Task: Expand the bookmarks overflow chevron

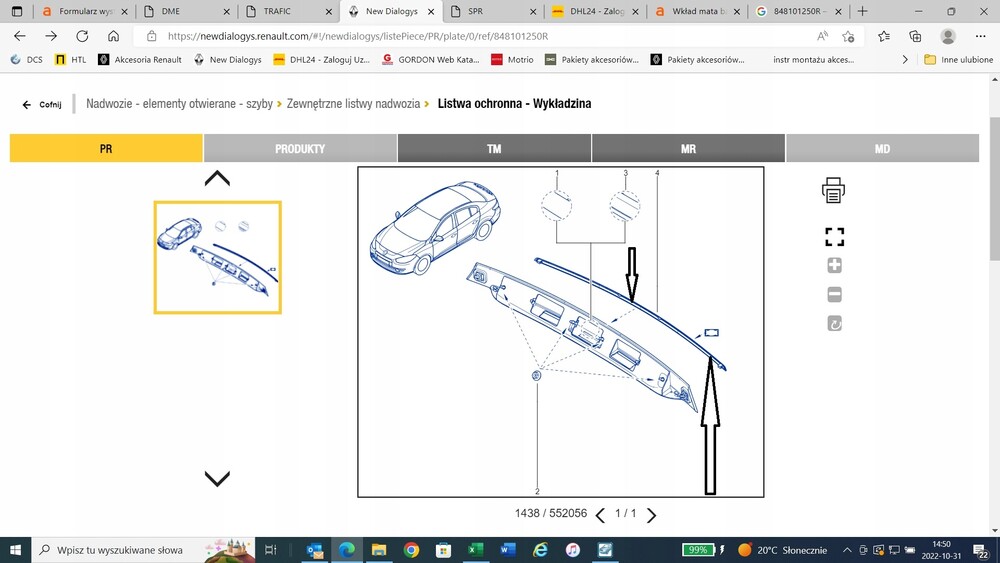Action: (x=904, y=59)
